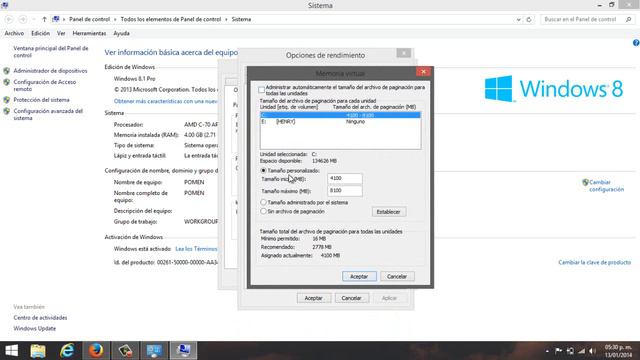Open Administrador de dispositivos link
640x360 pixels.
point(50,71)
